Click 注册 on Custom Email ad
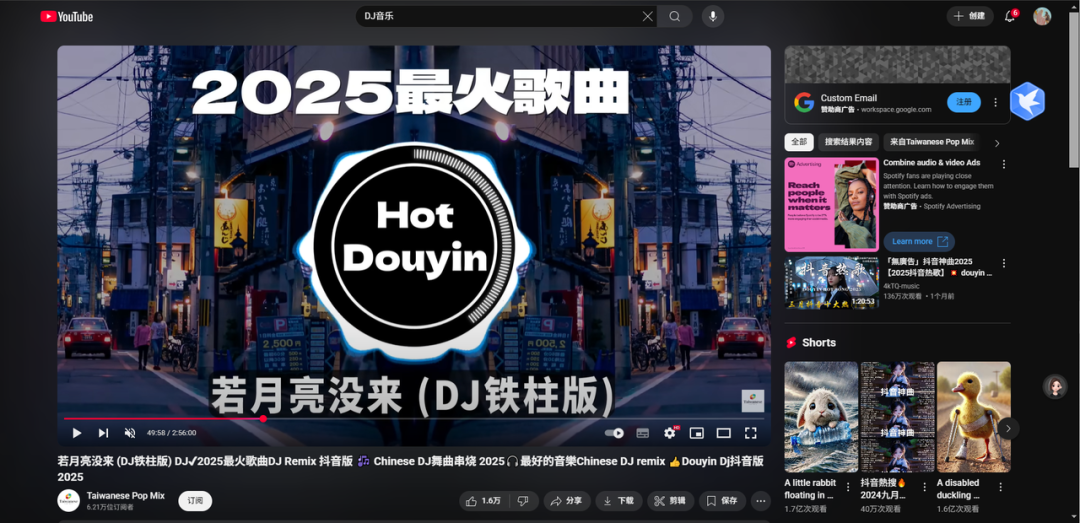The height and width of the screenshot is (523, 1080). click(x=964, y=102)
